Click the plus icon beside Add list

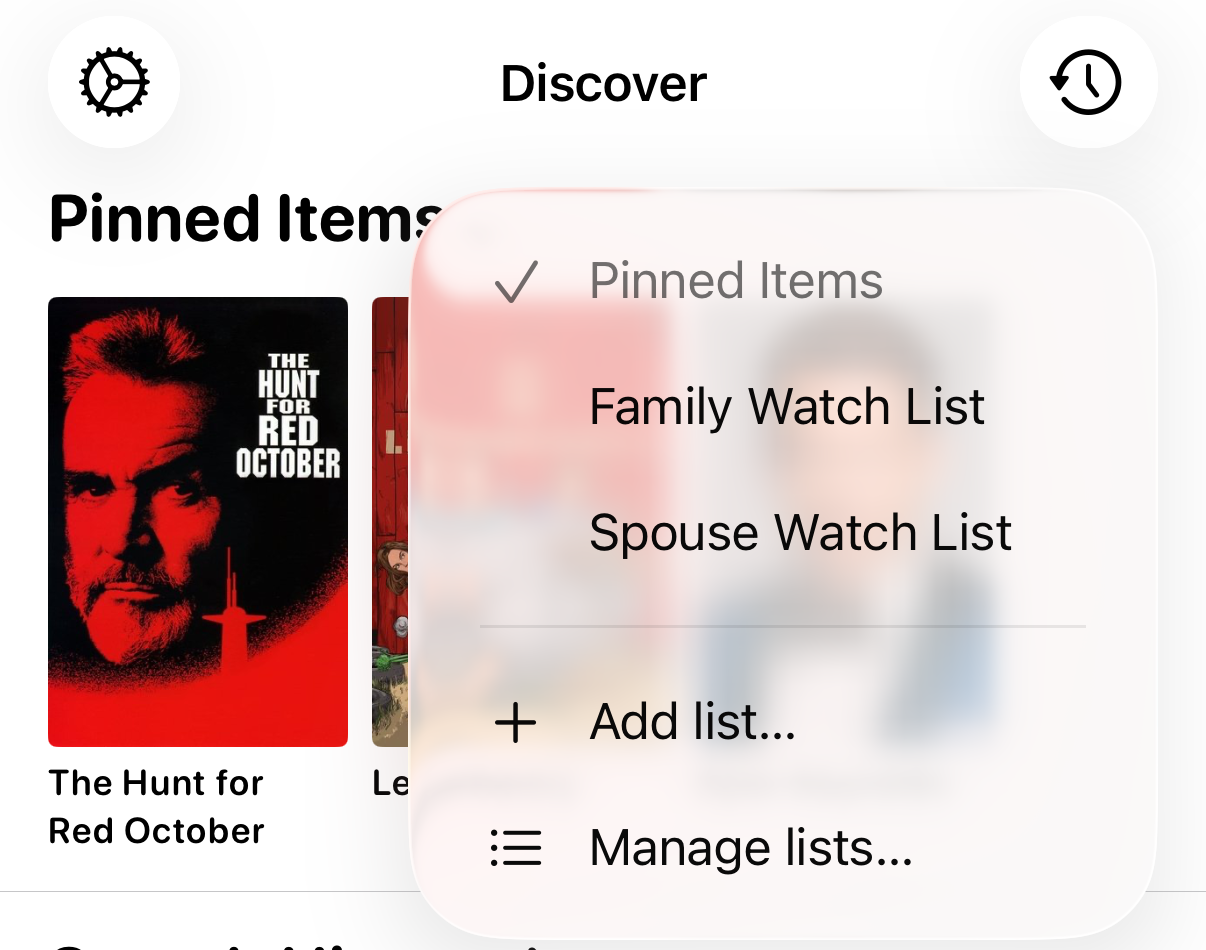[514, 720]
